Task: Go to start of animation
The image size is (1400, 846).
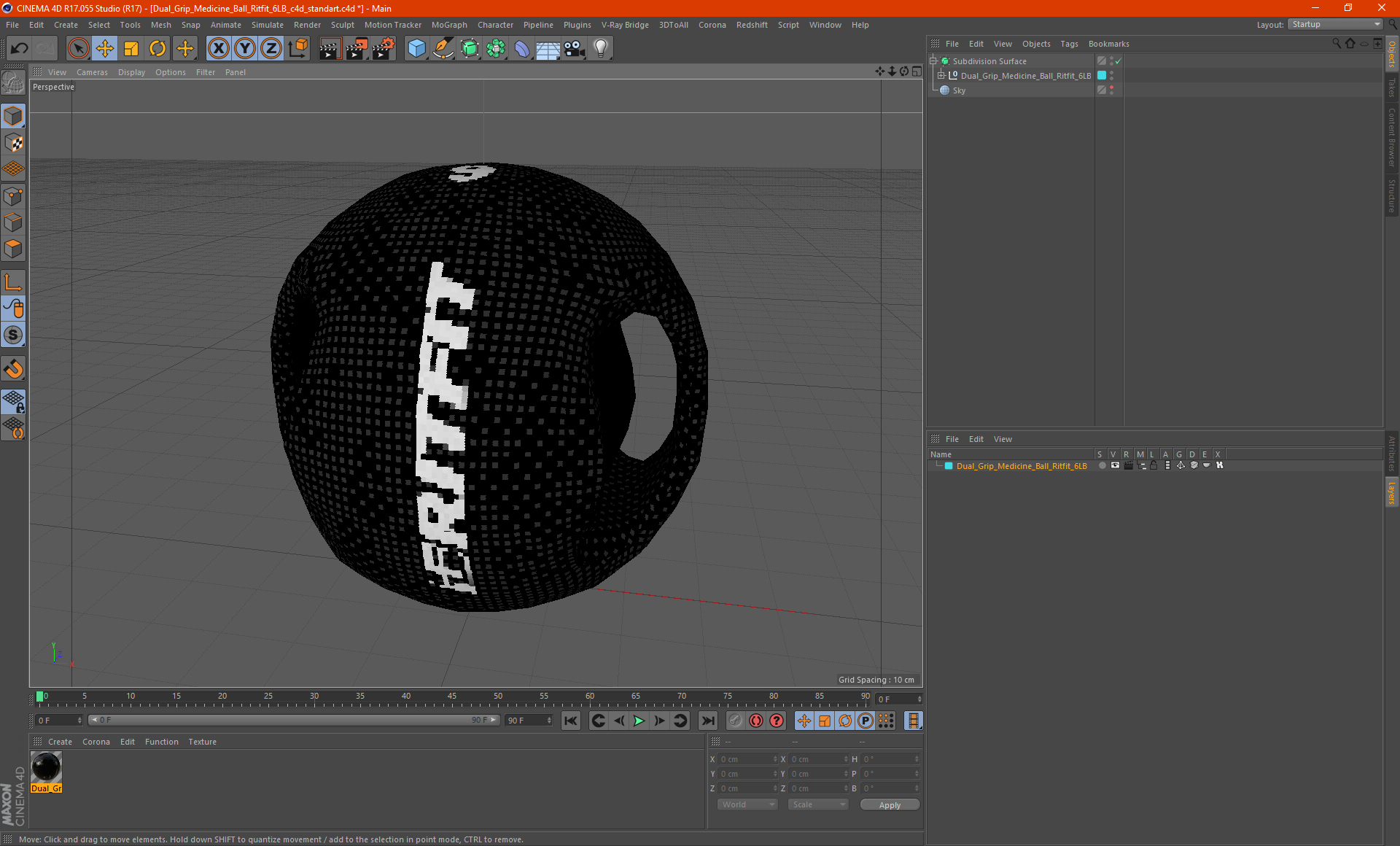Action: click(571, 721)
